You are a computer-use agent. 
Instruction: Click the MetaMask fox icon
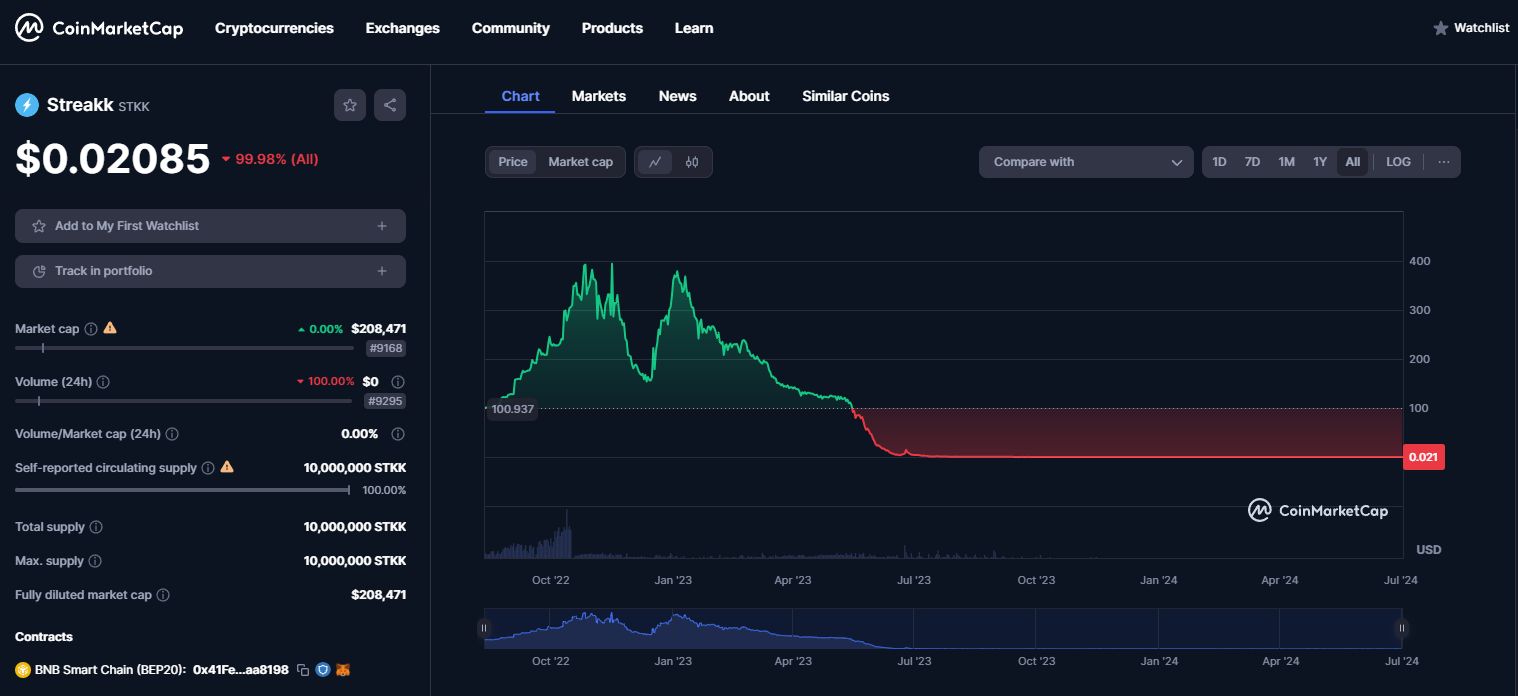tap(343, 670)
